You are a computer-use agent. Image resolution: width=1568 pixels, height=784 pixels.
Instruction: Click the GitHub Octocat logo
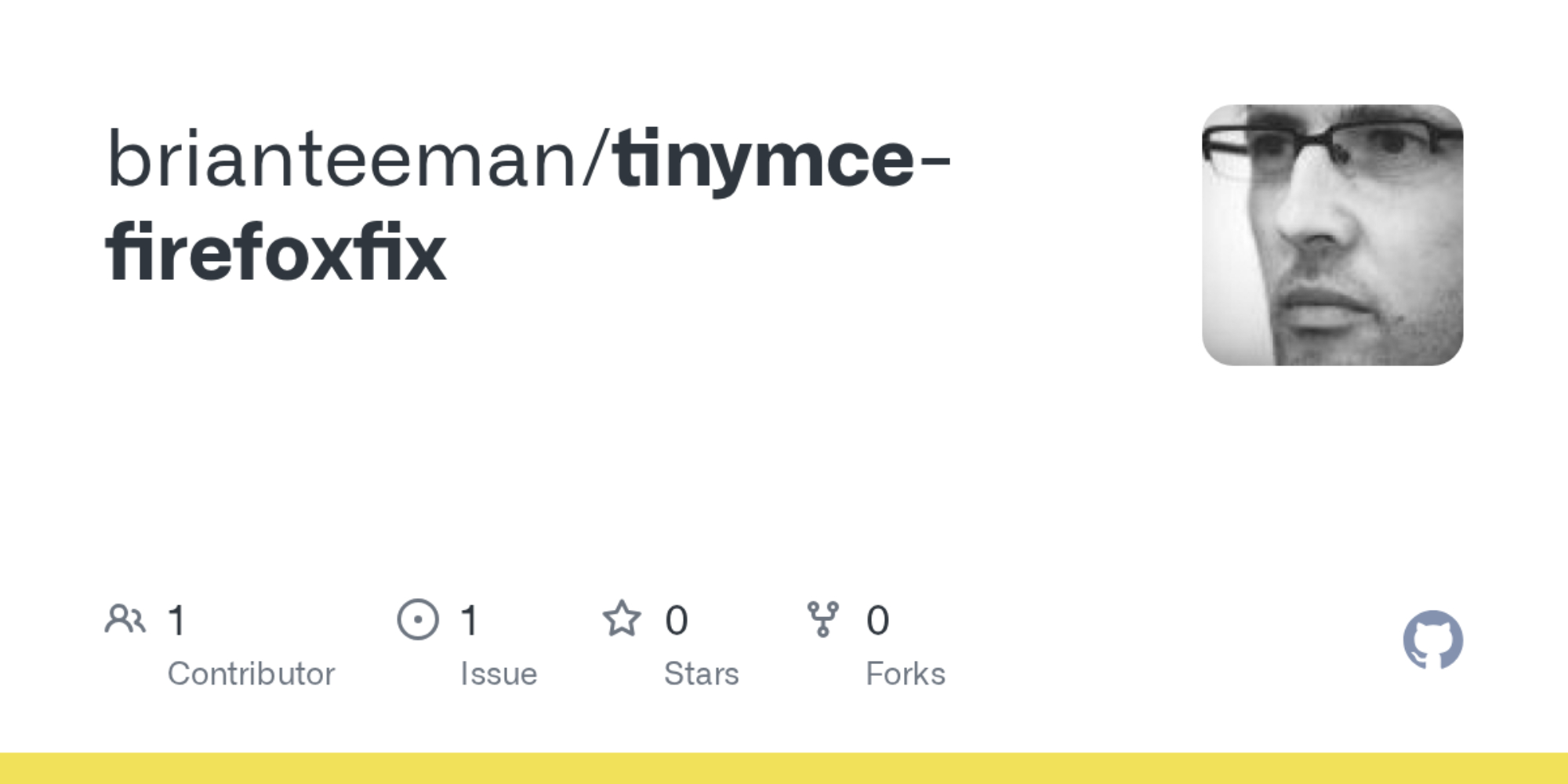click(x=1432, y=640)
